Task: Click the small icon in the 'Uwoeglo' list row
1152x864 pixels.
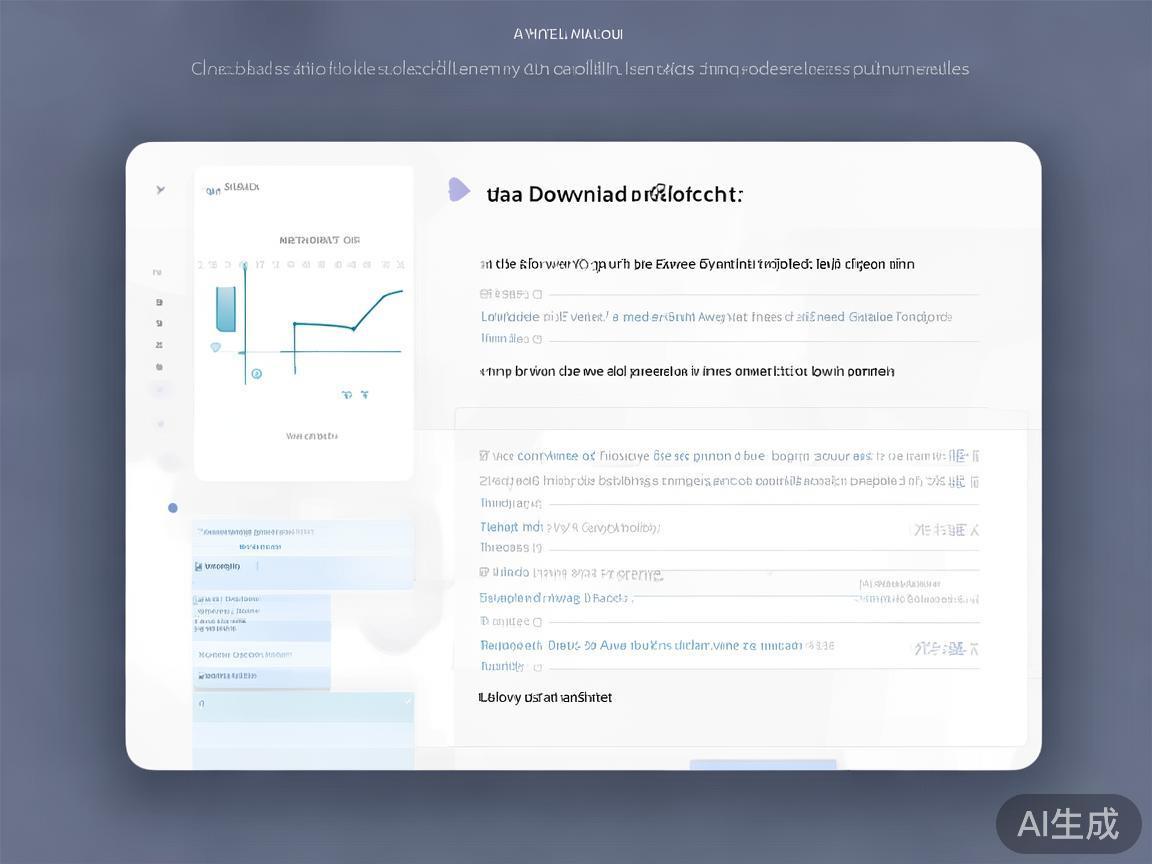Action: pos(198,566)
